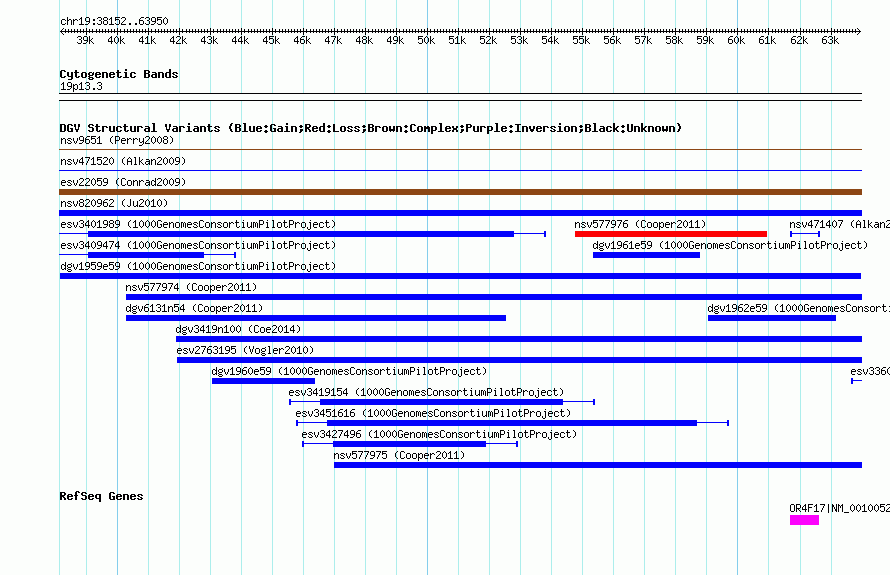
Task: Click the dgv1961e59 blue gain bar
Action: click(x=646, y=255)
